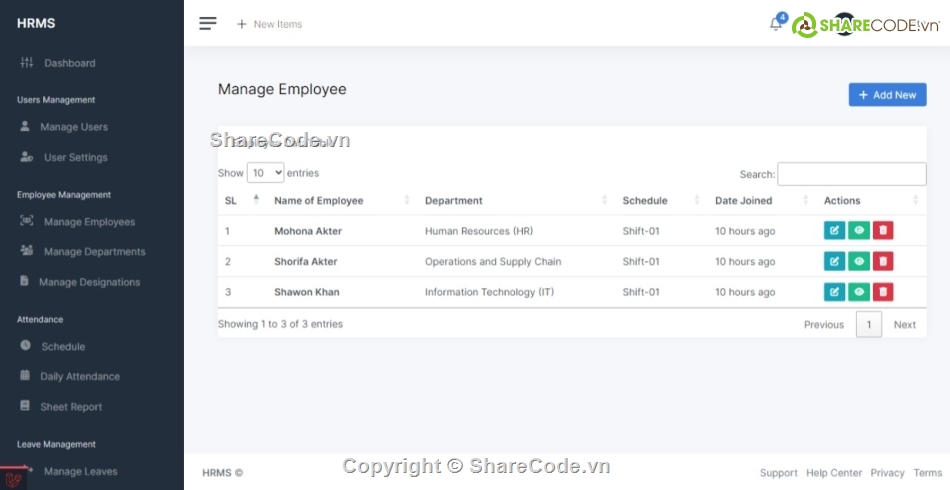The image size is (950, 490).
Task: Click edit icon for Shawon Khan
Action: 834,292
